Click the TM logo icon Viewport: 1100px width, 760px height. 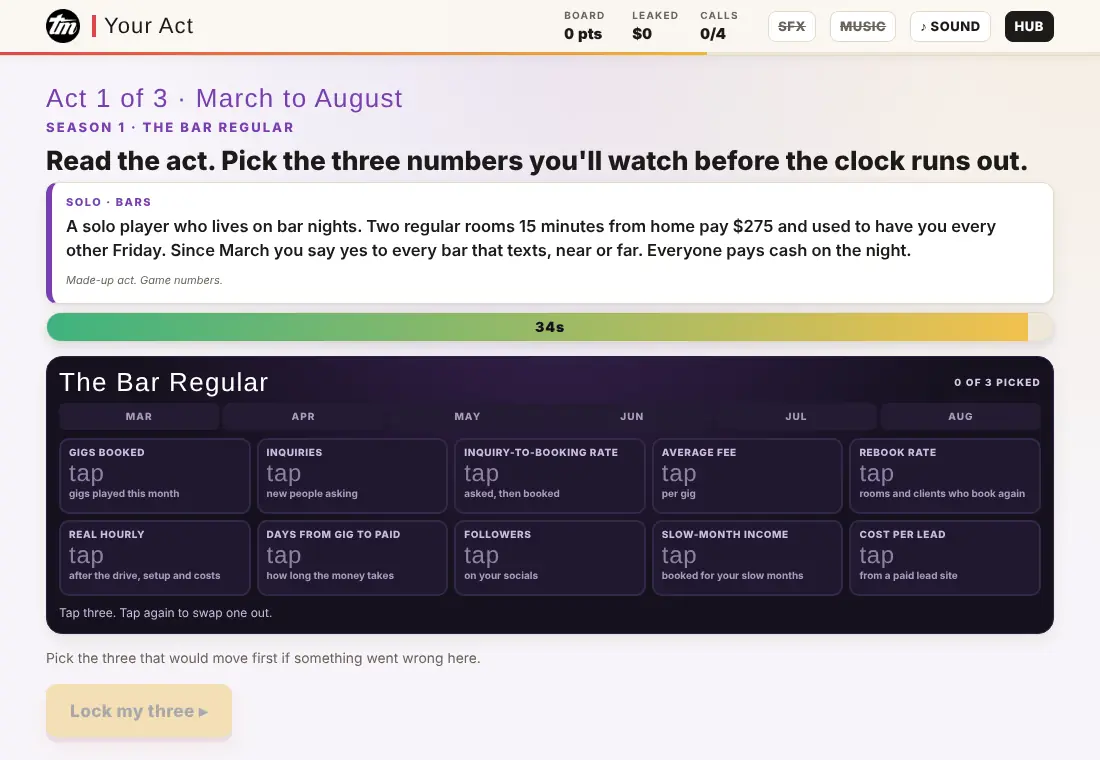coord(63,26)
